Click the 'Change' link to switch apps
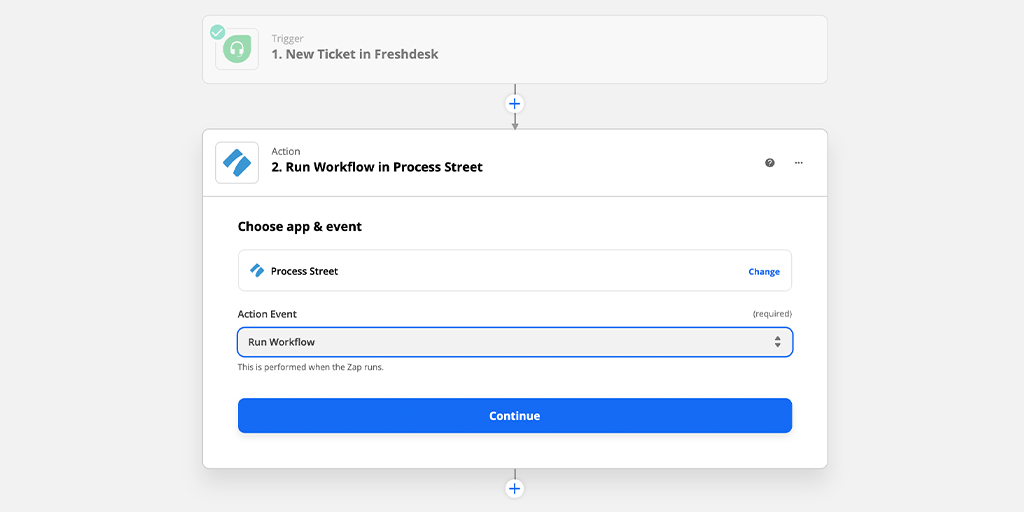Image resolution: width=1024 pixels, height=512 pixels. coord(763,272)
